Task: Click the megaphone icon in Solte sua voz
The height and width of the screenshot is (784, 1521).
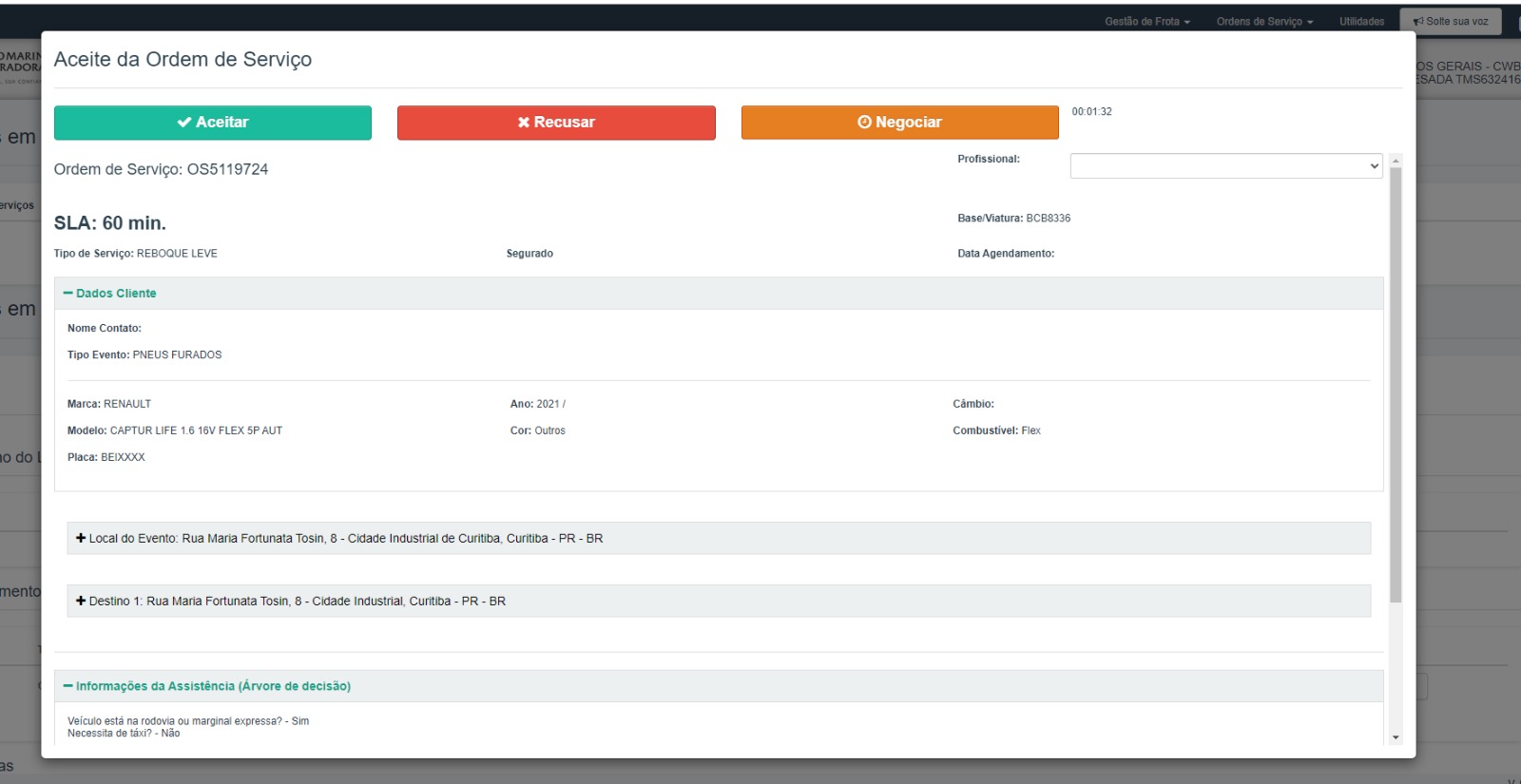Action: [1418, 22]
